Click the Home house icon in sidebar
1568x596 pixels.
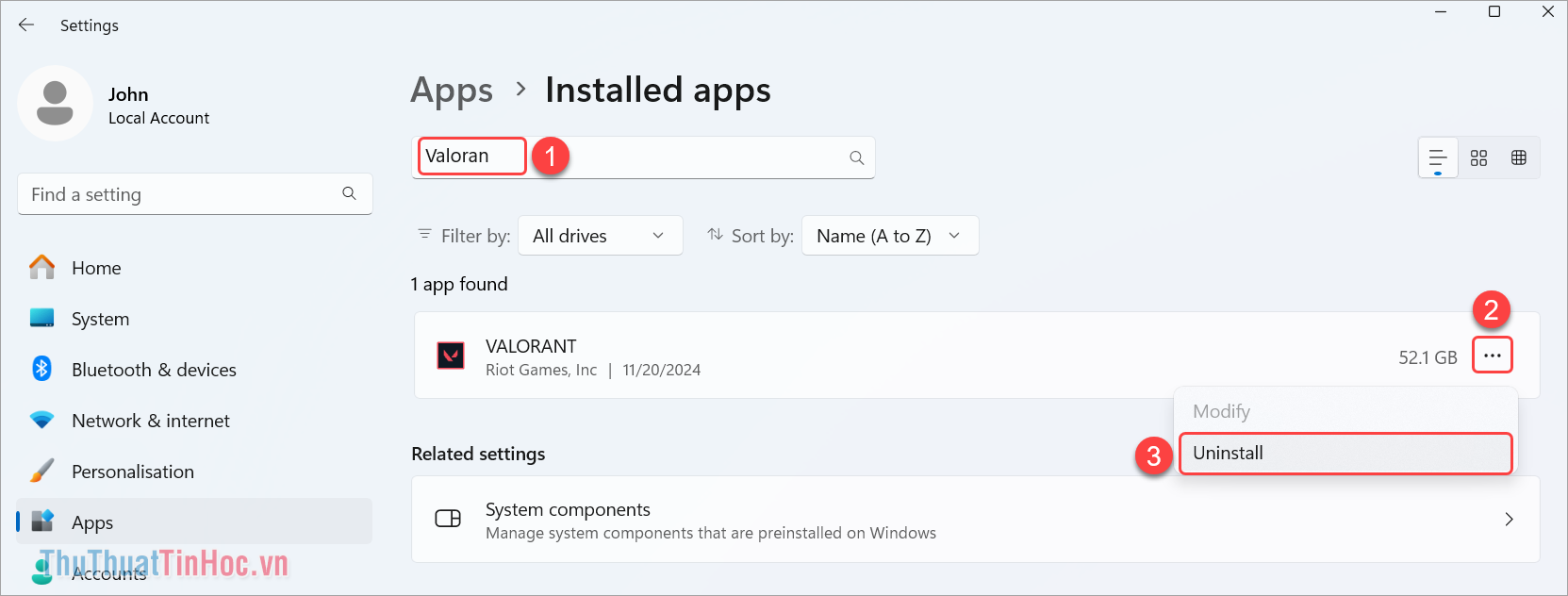click(x=41, y=268)
